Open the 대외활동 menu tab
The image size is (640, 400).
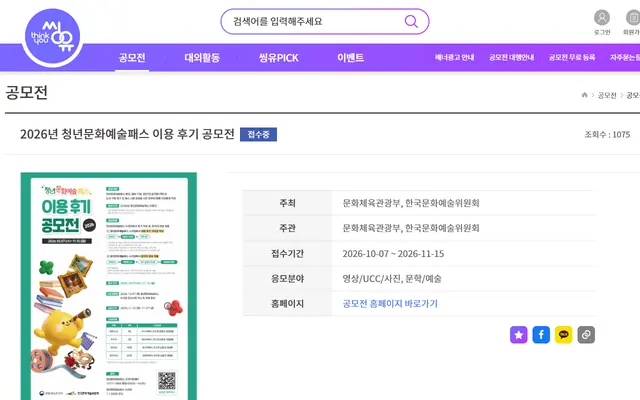202,58
